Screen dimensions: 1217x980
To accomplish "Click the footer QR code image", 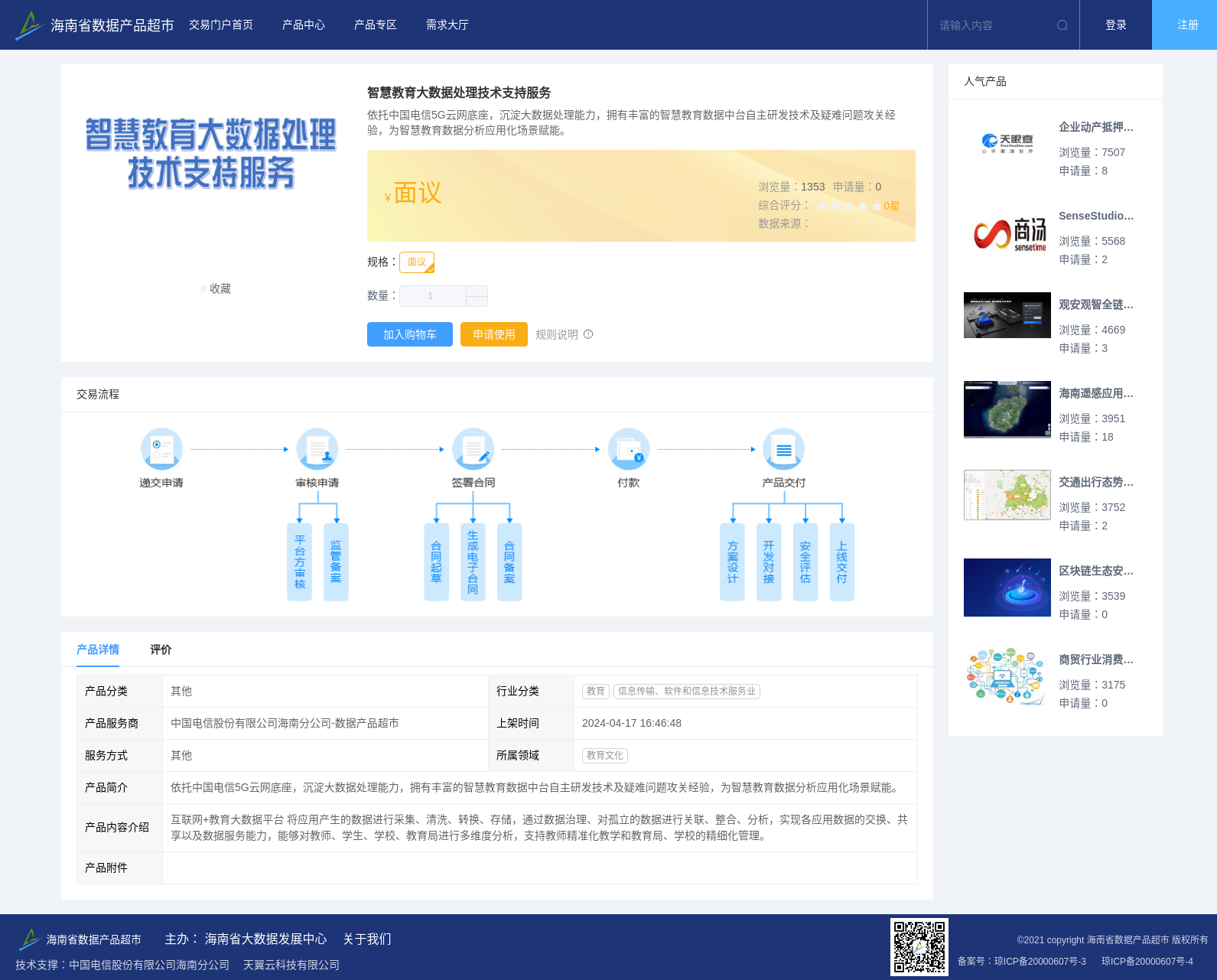I will click(x=919, y=947).
